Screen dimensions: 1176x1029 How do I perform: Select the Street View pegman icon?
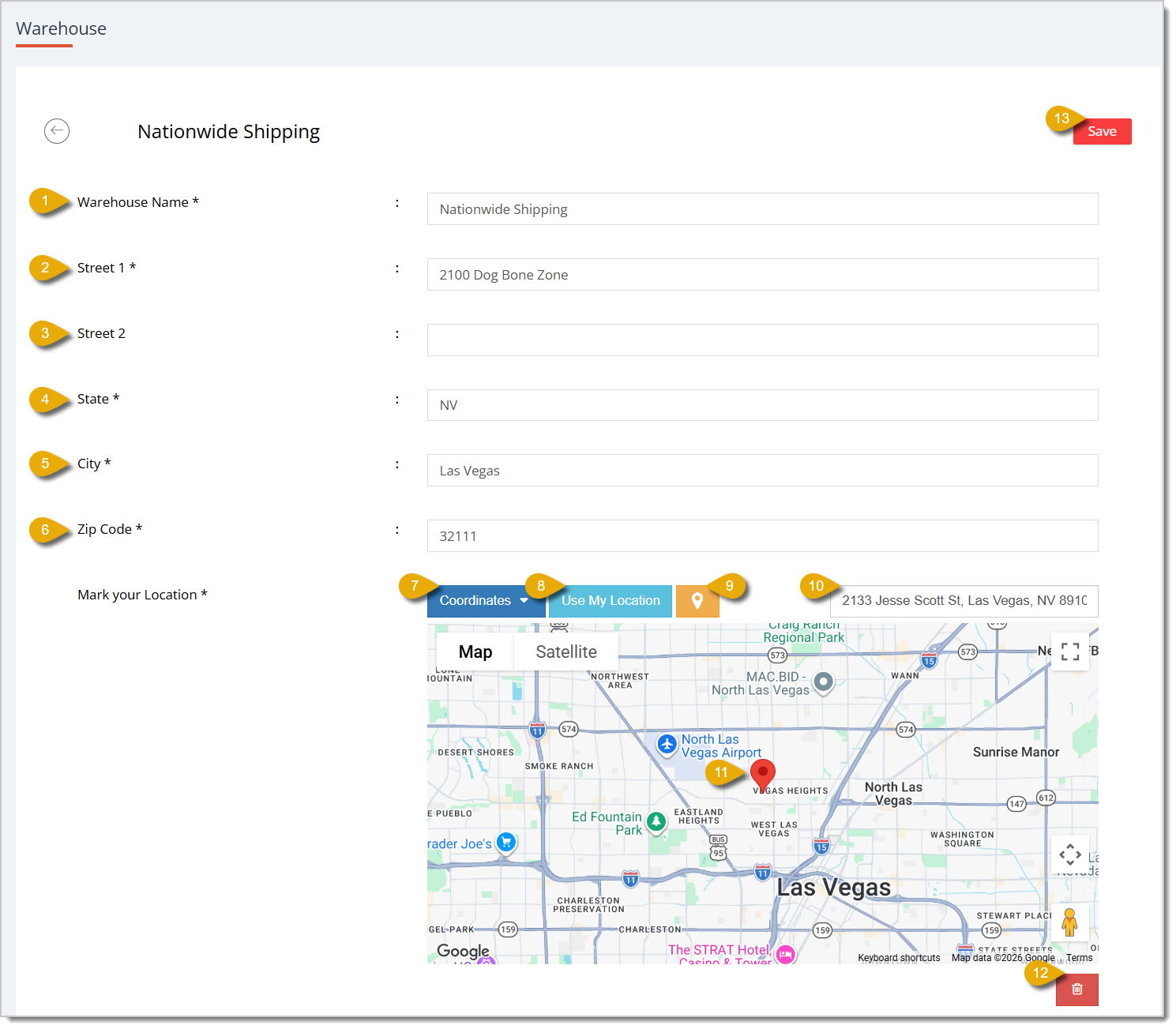pos(1070,922)
